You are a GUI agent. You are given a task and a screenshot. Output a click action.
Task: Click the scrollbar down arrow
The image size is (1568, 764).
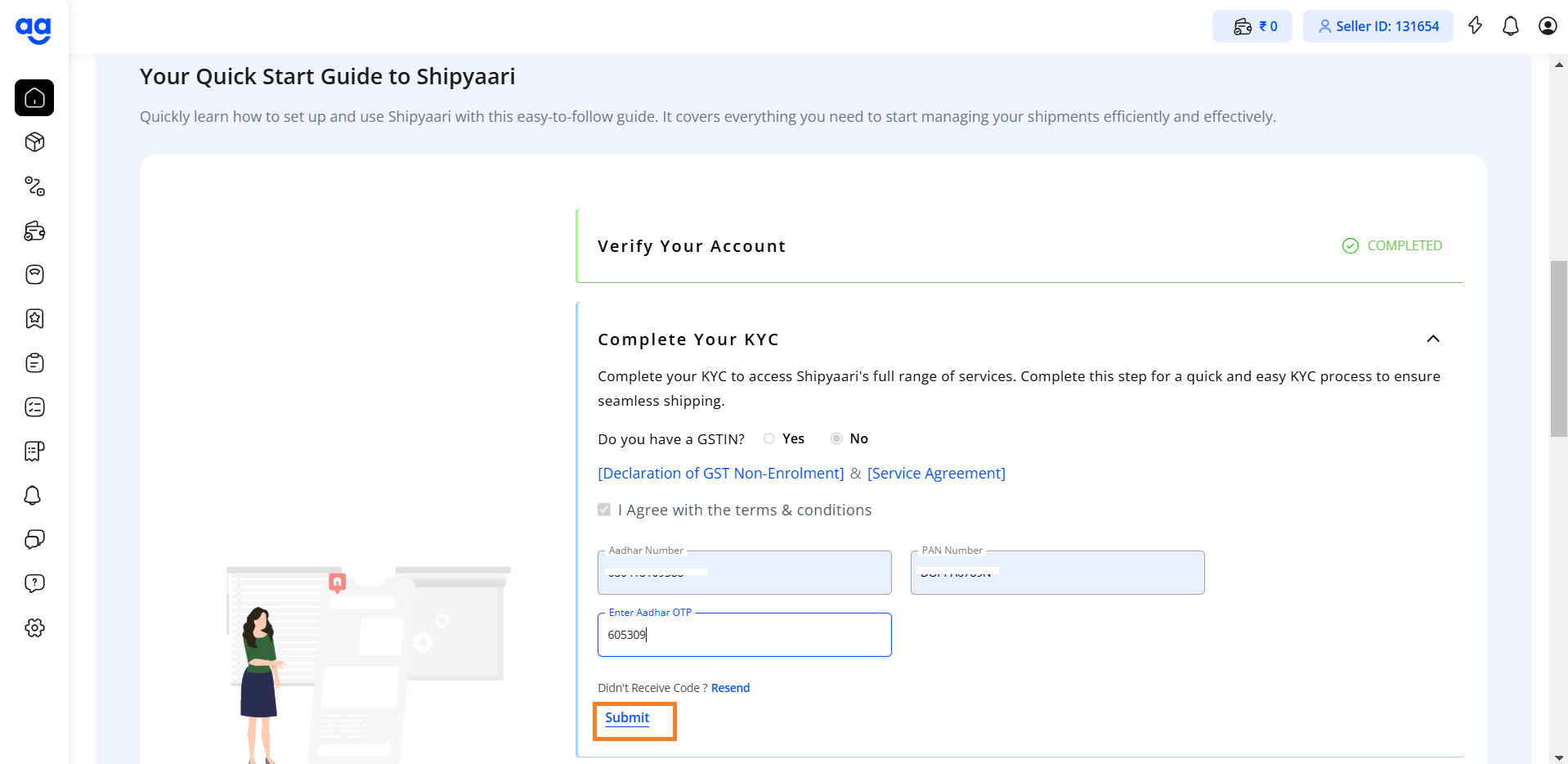coord(1559,757)
